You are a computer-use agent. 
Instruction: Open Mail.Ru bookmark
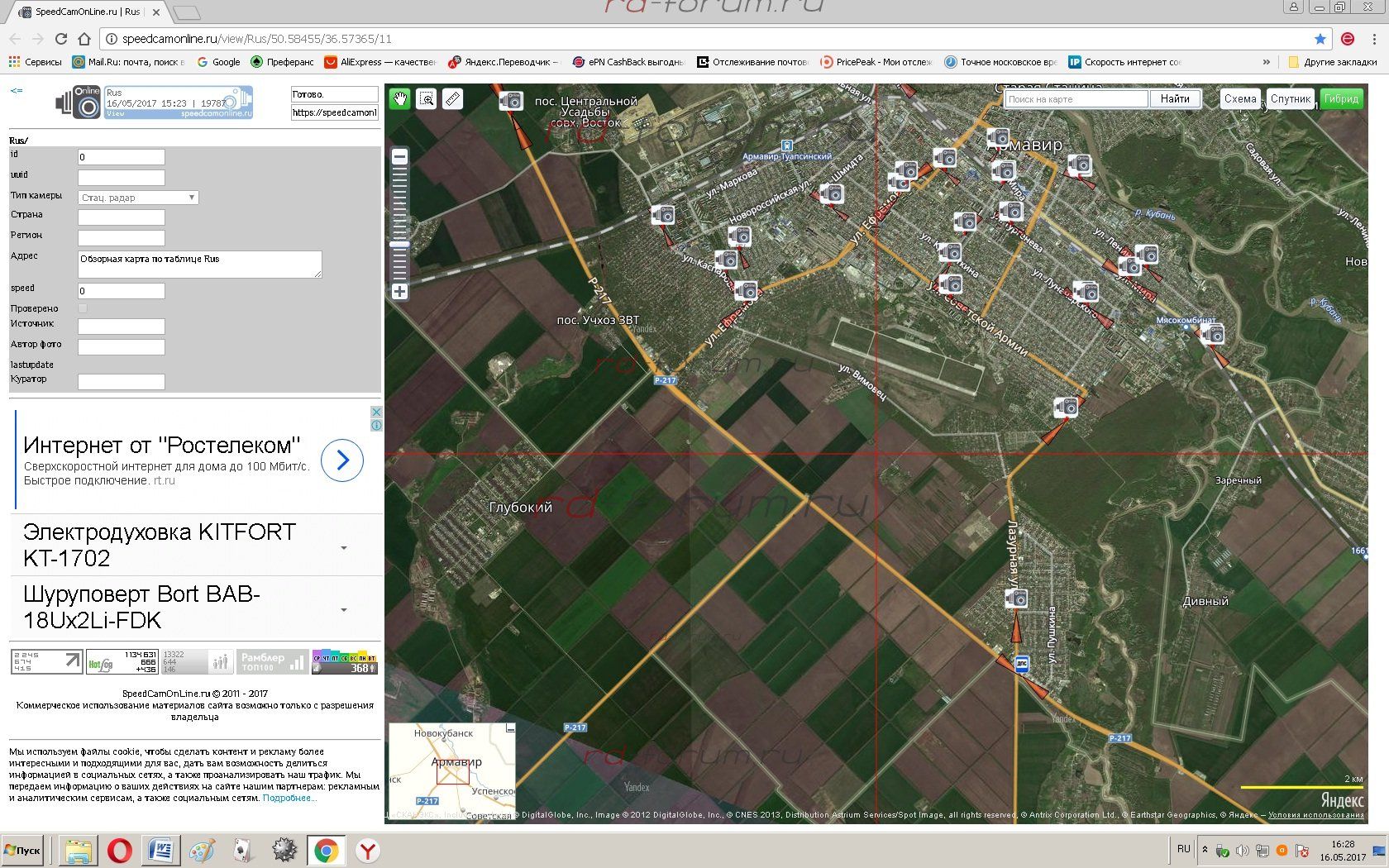click(128, 62)
